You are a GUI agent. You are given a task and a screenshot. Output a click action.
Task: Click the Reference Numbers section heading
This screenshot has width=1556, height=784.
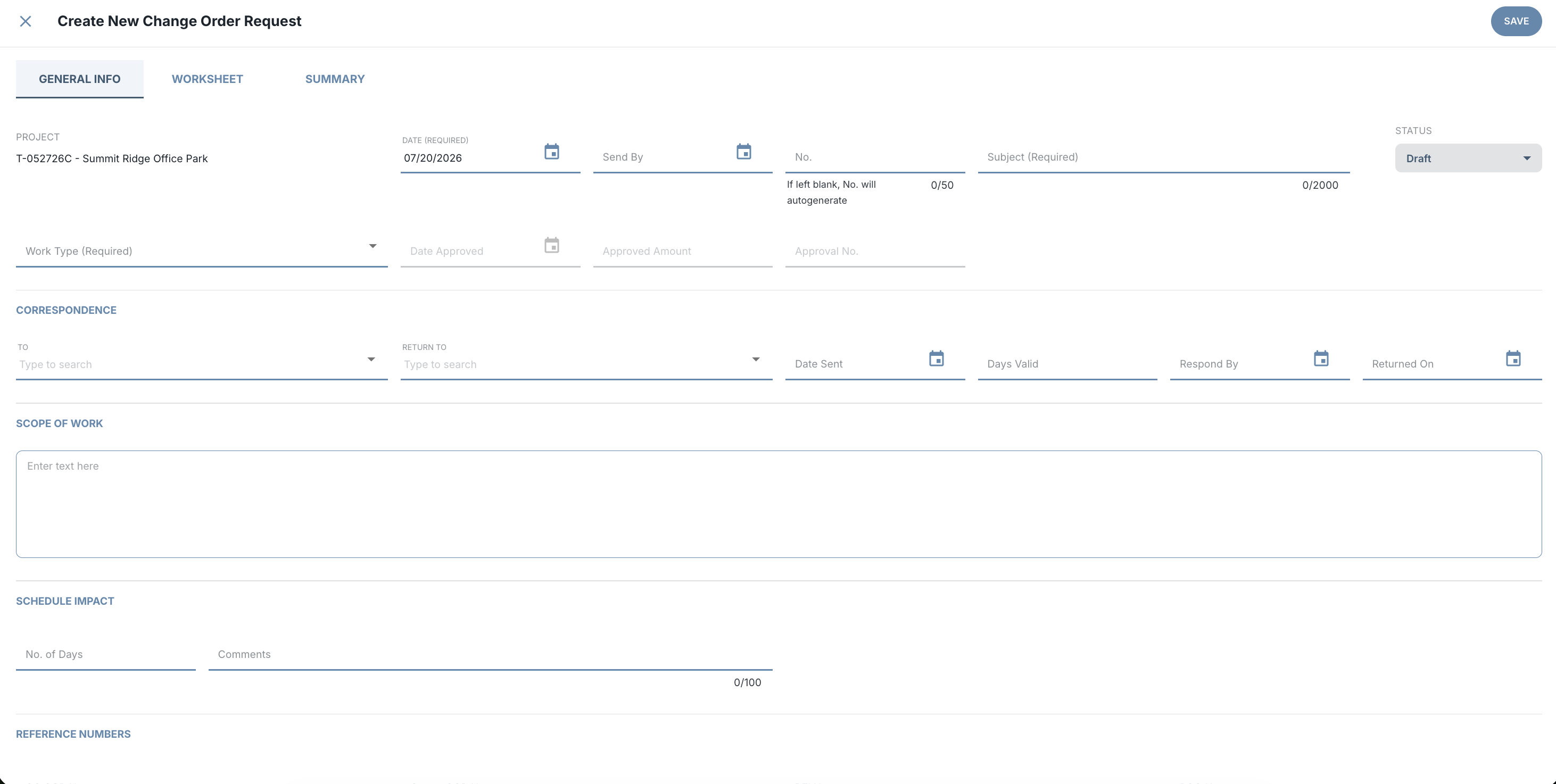click(73, 734)
